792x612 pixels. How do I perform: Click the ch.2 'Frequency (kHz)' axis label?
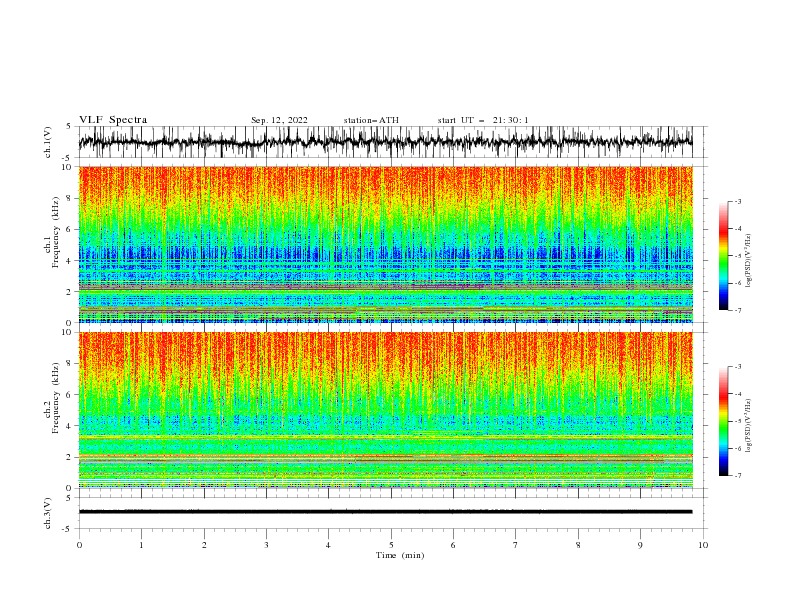pyautogui.click(x=56, y=398)
